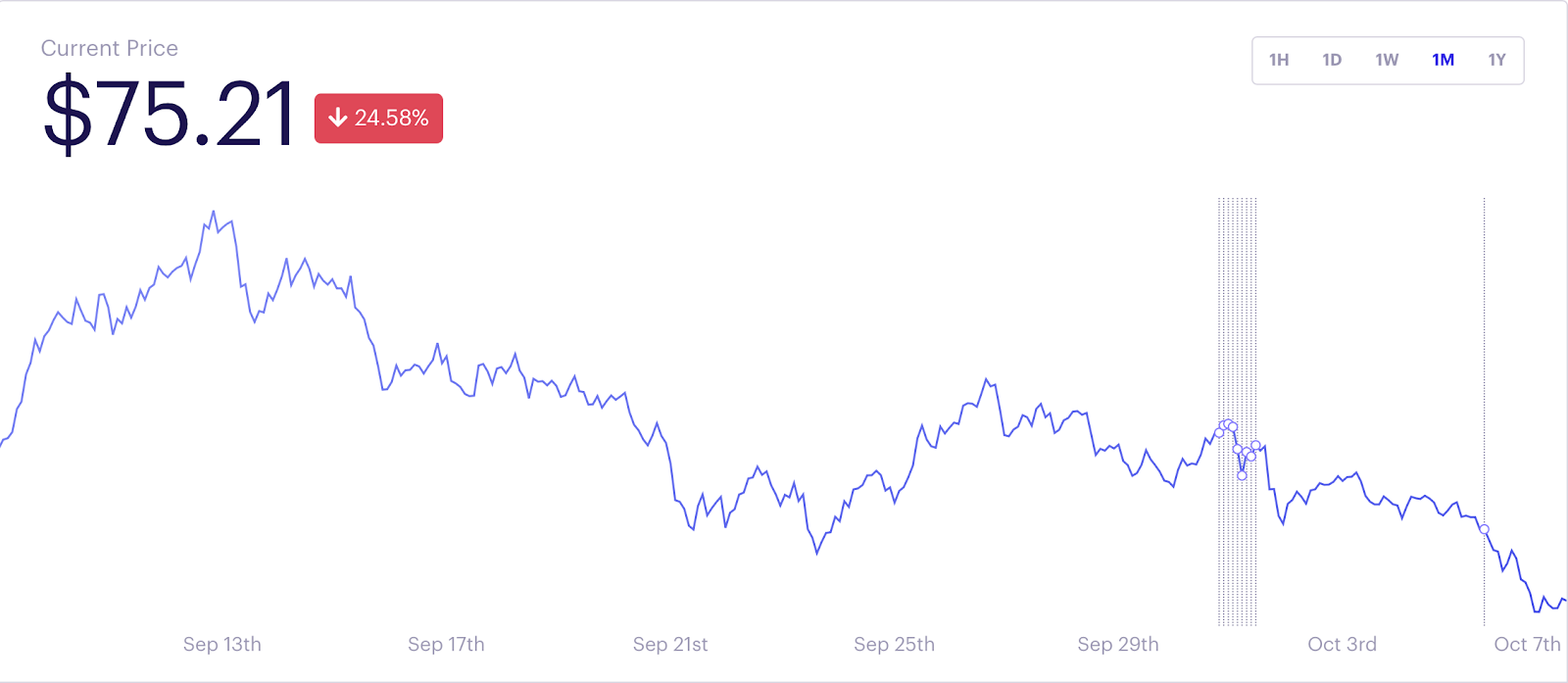The image size is (1568, 683).
Task: Click the active 1M tab
Action: [x=1442, y=60]
